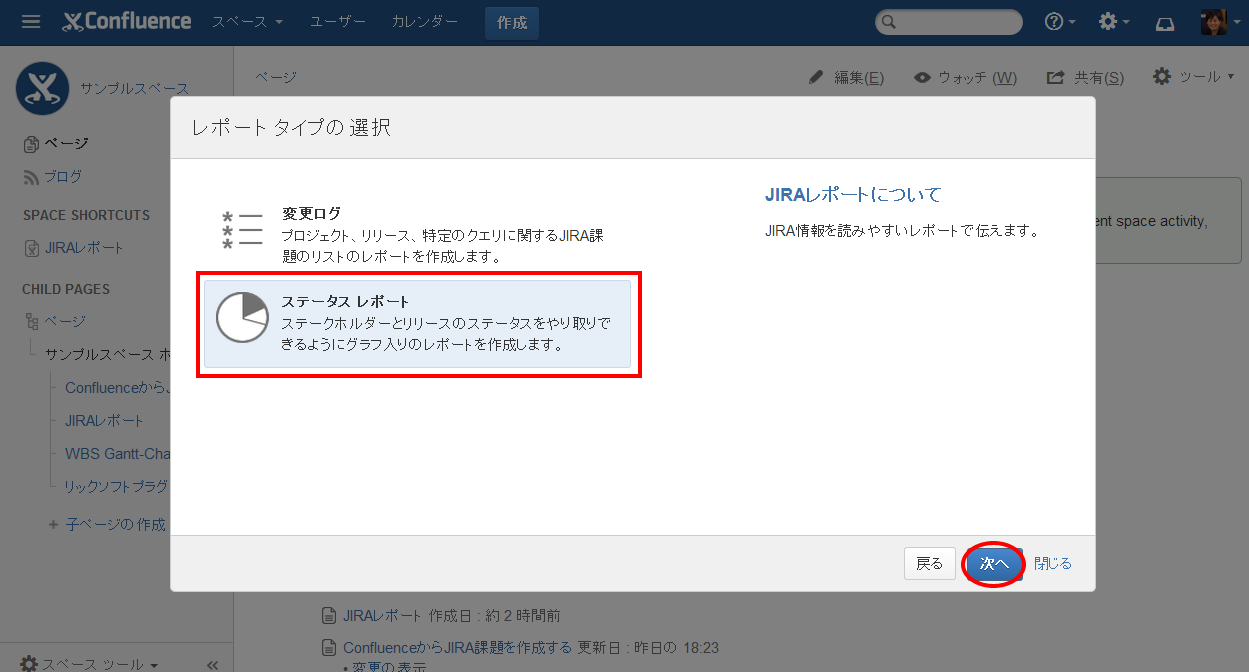Image resolution: width=1249 pixels, height=672 pixels.
Task: Open the ツール dropdown on the page
Action: pyautogui.click(x=1193, y=76)
